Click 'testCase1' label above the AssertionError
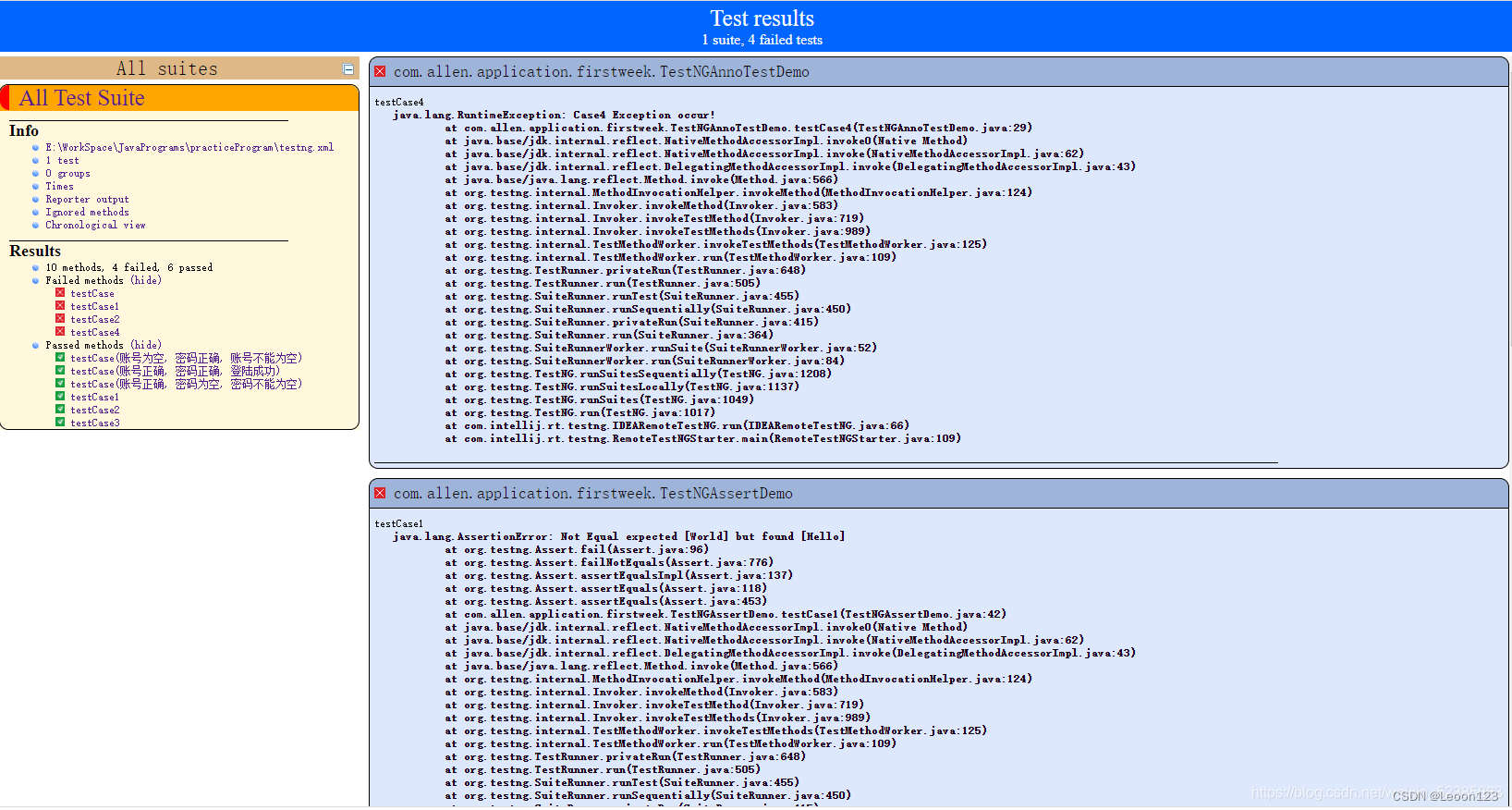Viewport: 1512px width, 810px height. [x=398, y=523]
